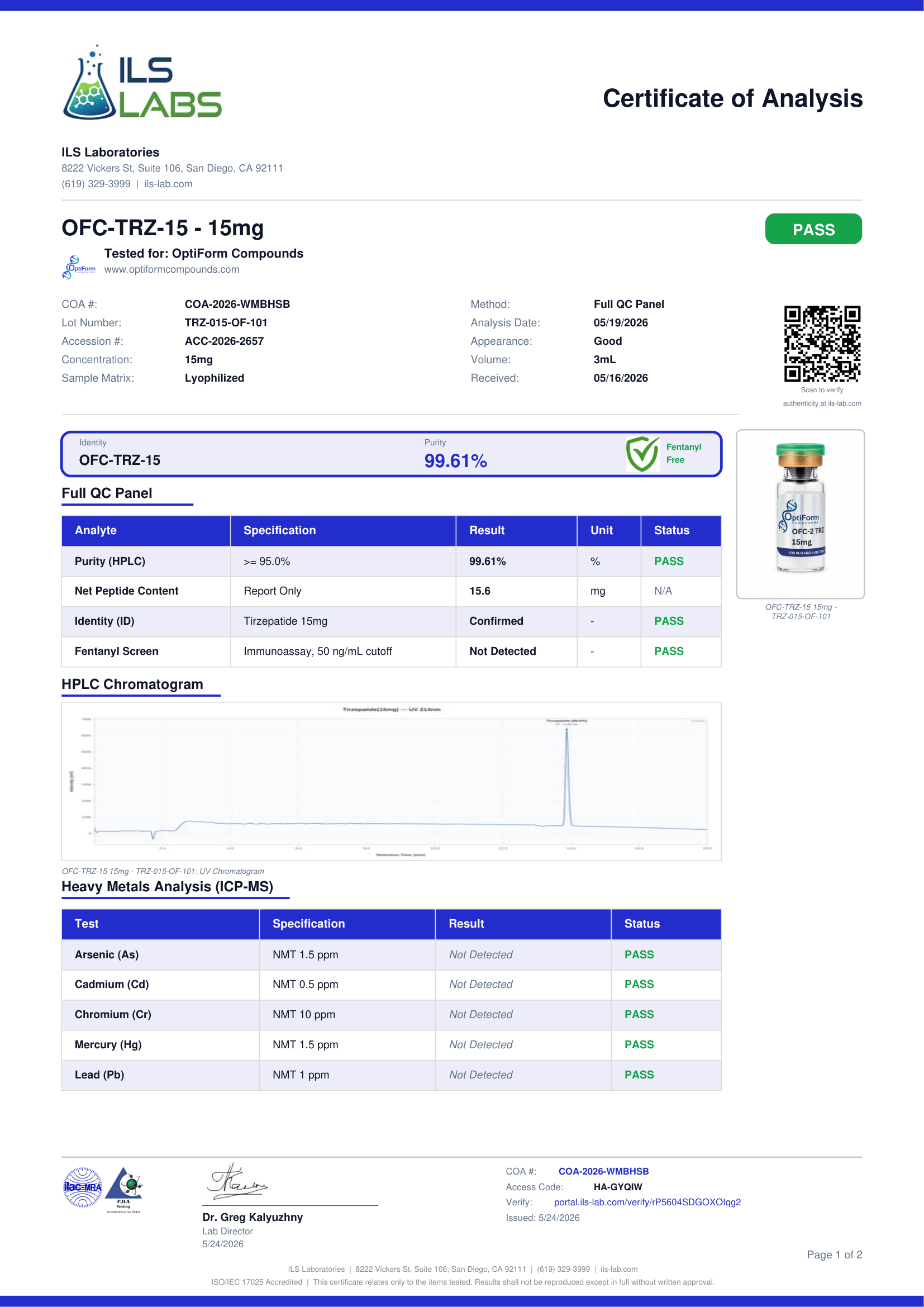Click the OFC-TRZ-15 - 15mg heading

(163, 227)
